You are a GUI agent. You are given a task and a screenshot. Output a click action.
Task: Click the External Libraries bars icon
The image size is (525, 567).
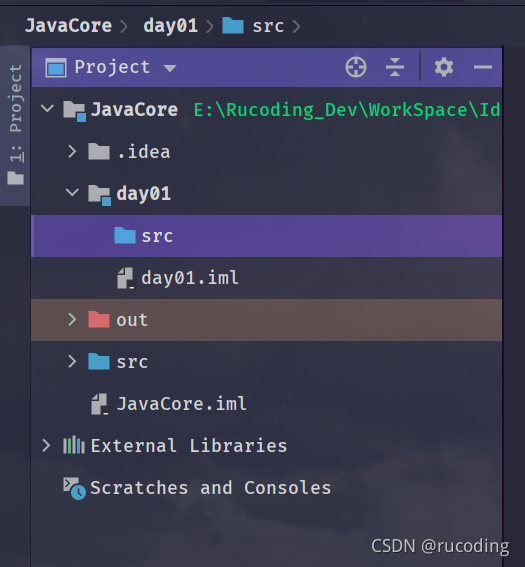74,445
